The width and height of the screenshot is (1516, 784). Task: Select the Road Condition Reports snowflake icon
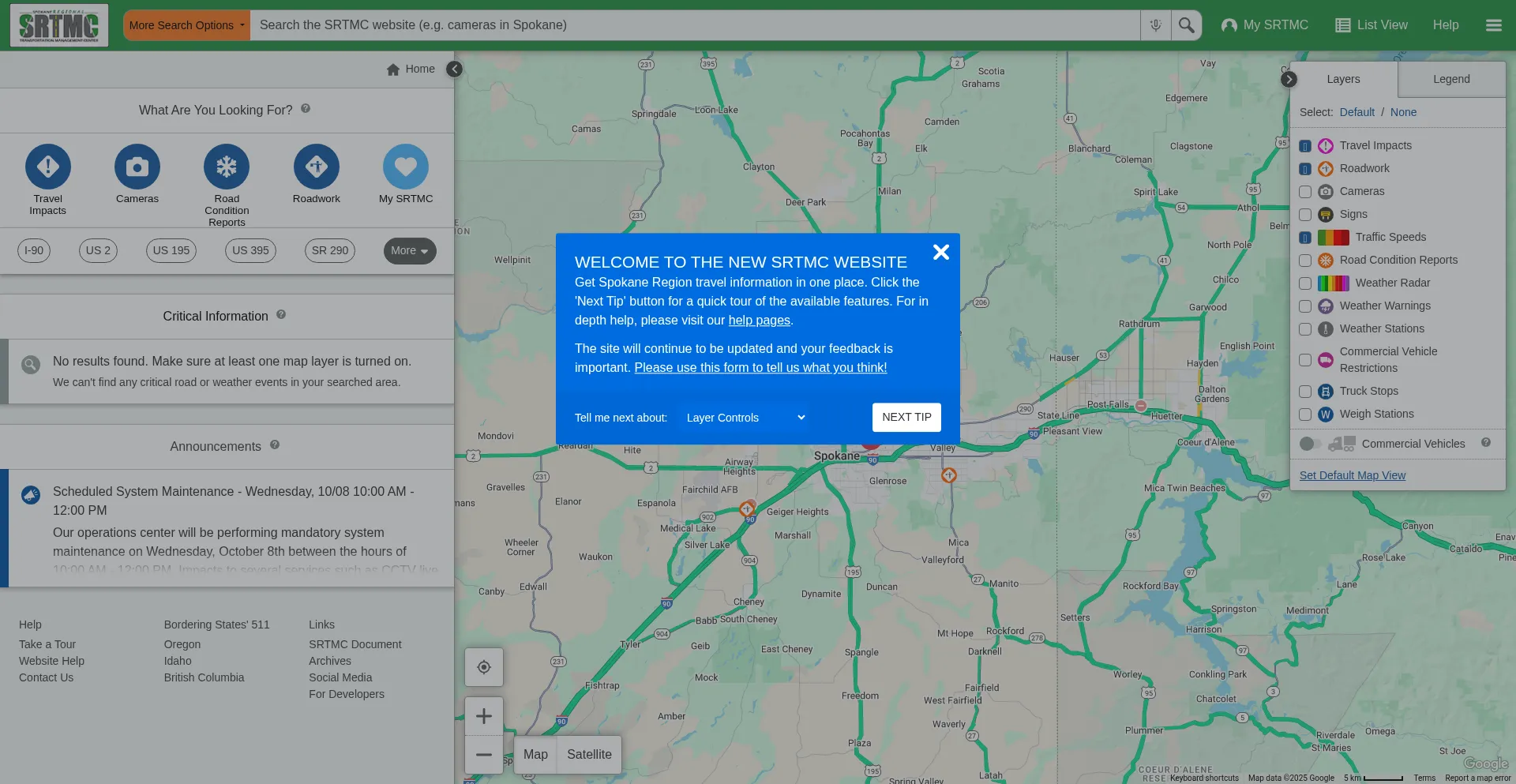click(x=227, y=167)
